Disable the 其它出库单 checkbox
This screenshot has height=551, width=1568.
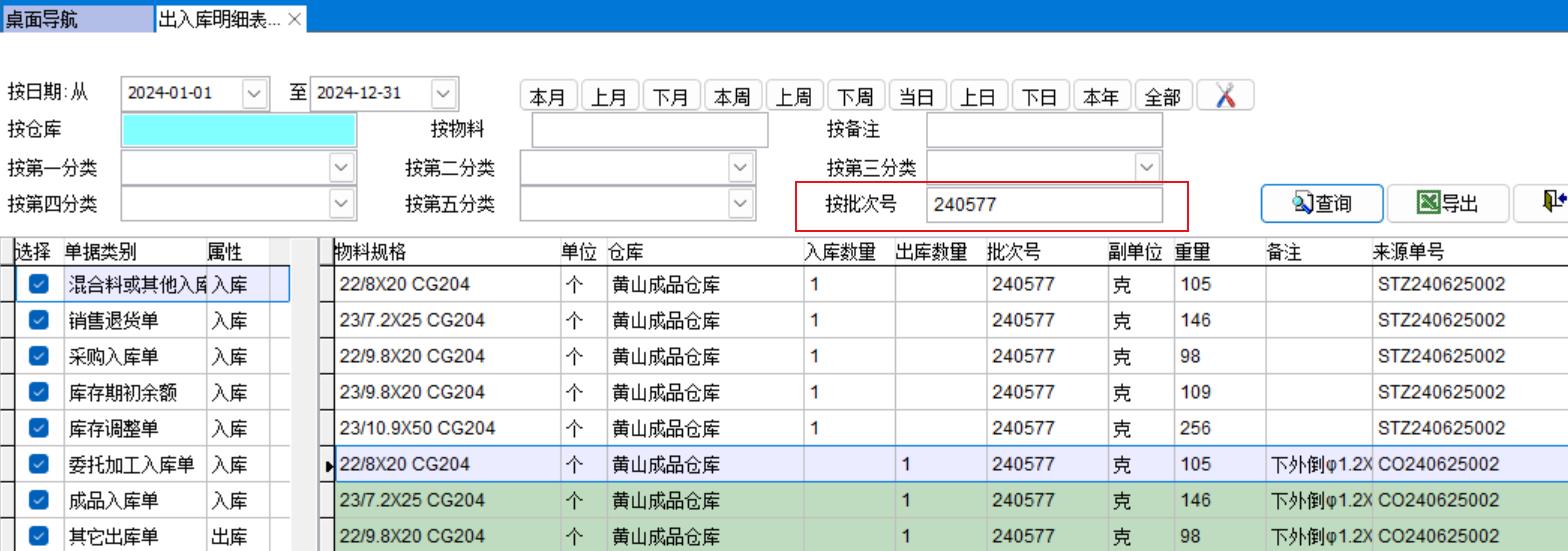click(x=39, y=536)
